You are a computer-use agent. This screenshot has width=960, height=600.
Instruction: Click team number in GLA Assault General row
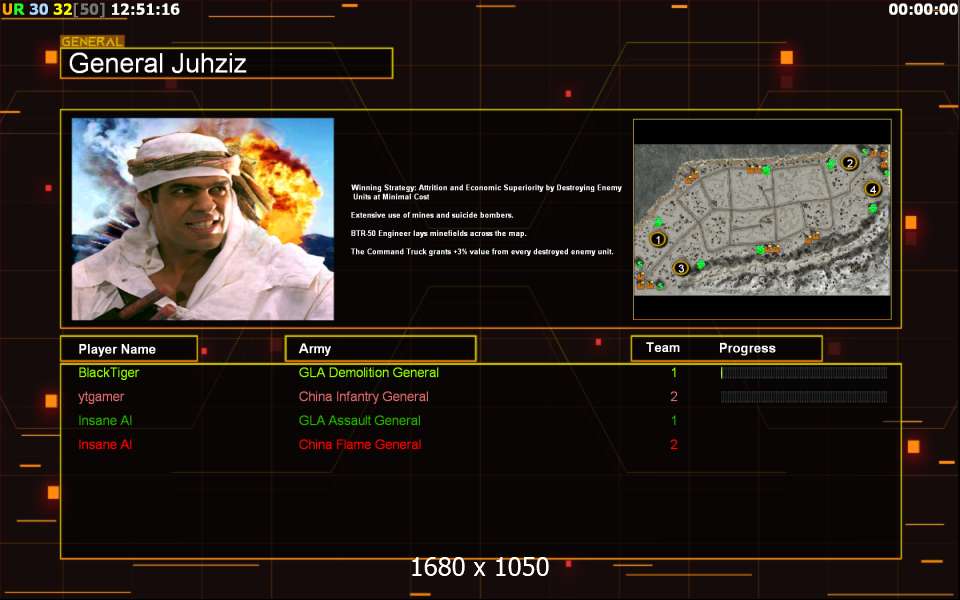click(x=674, y=421)
